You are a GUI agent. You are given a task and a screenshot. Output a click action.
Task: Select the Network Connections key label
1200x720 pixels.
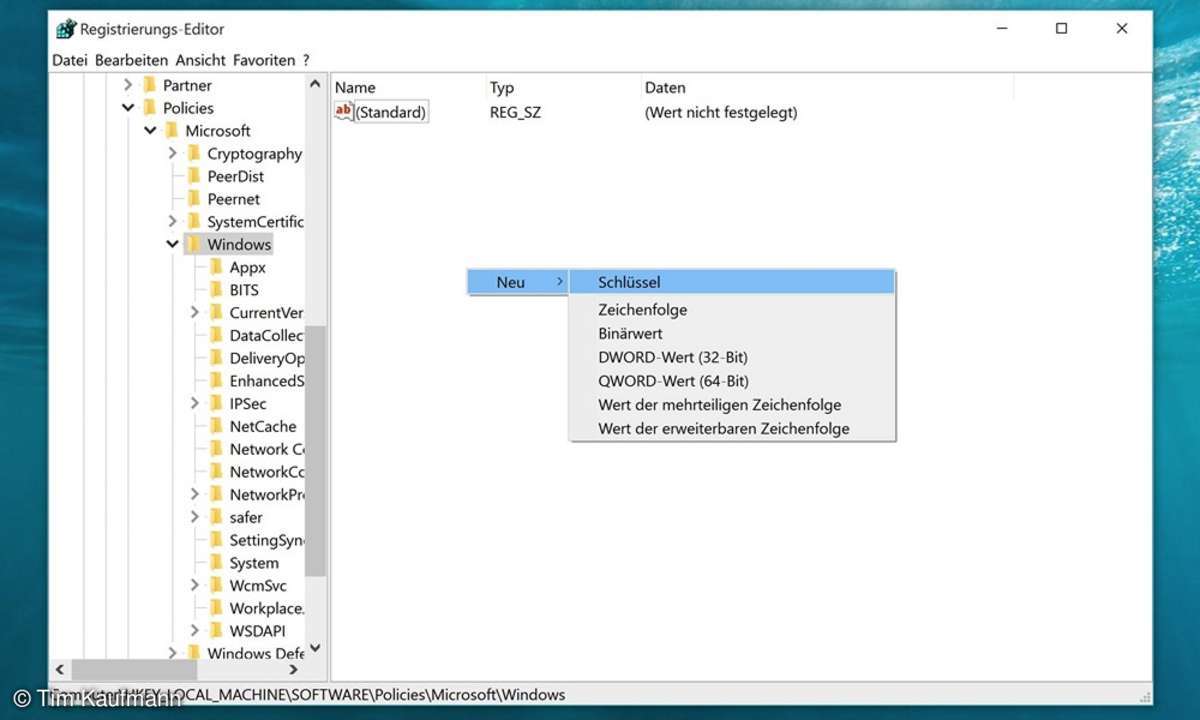pyautogui.click(x=266, y=449)
